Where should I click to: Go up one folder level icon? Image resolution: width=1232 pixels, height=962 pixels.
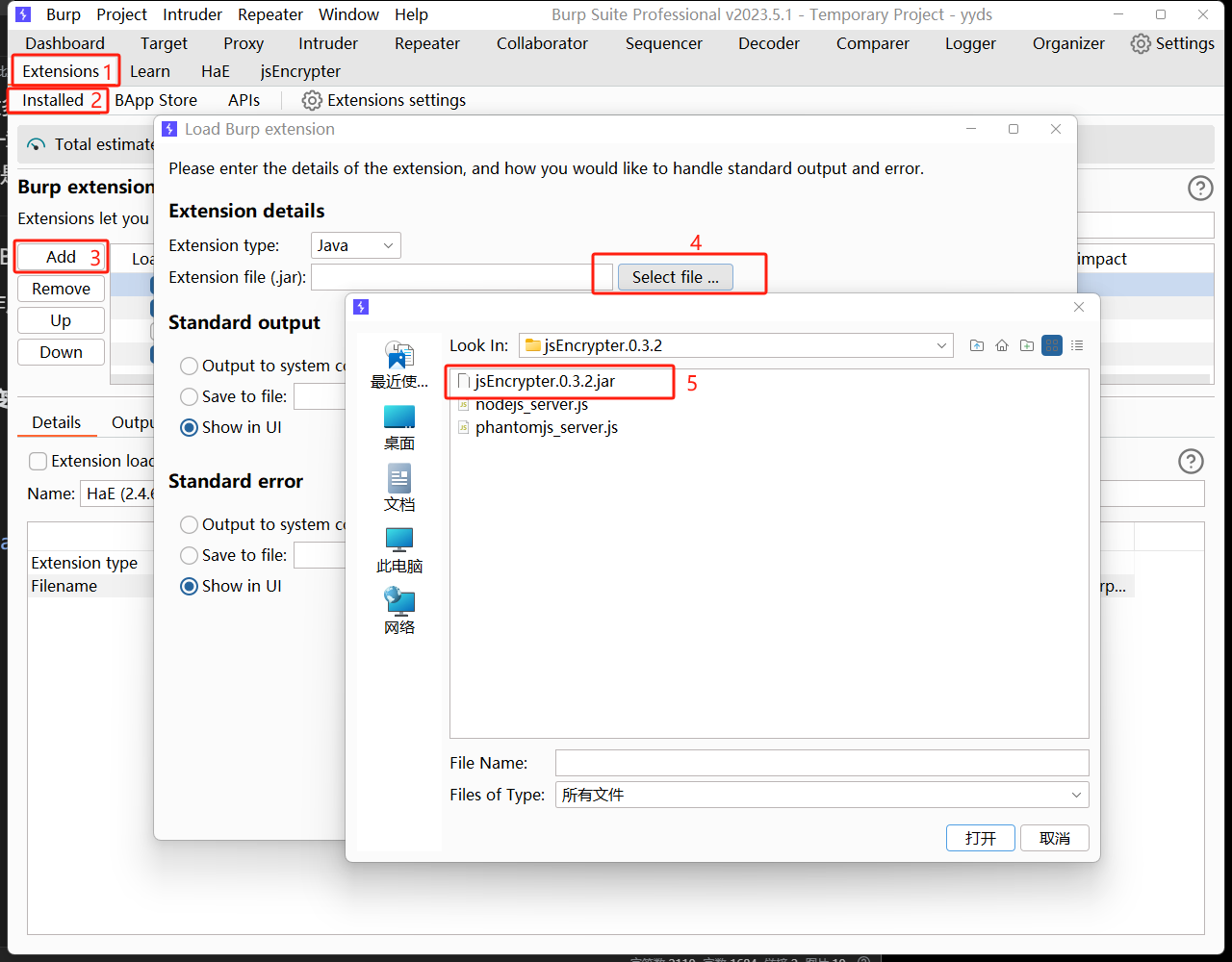[977, 345]
